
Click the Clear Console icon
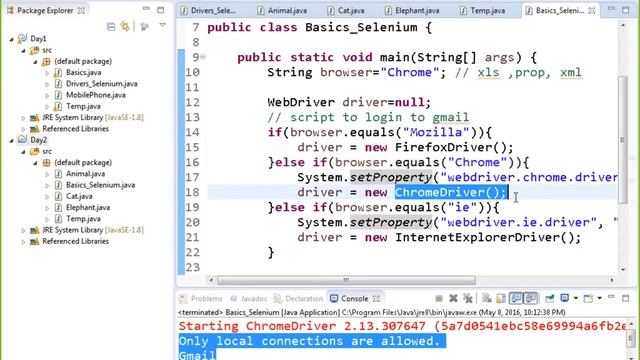[487, 298]
